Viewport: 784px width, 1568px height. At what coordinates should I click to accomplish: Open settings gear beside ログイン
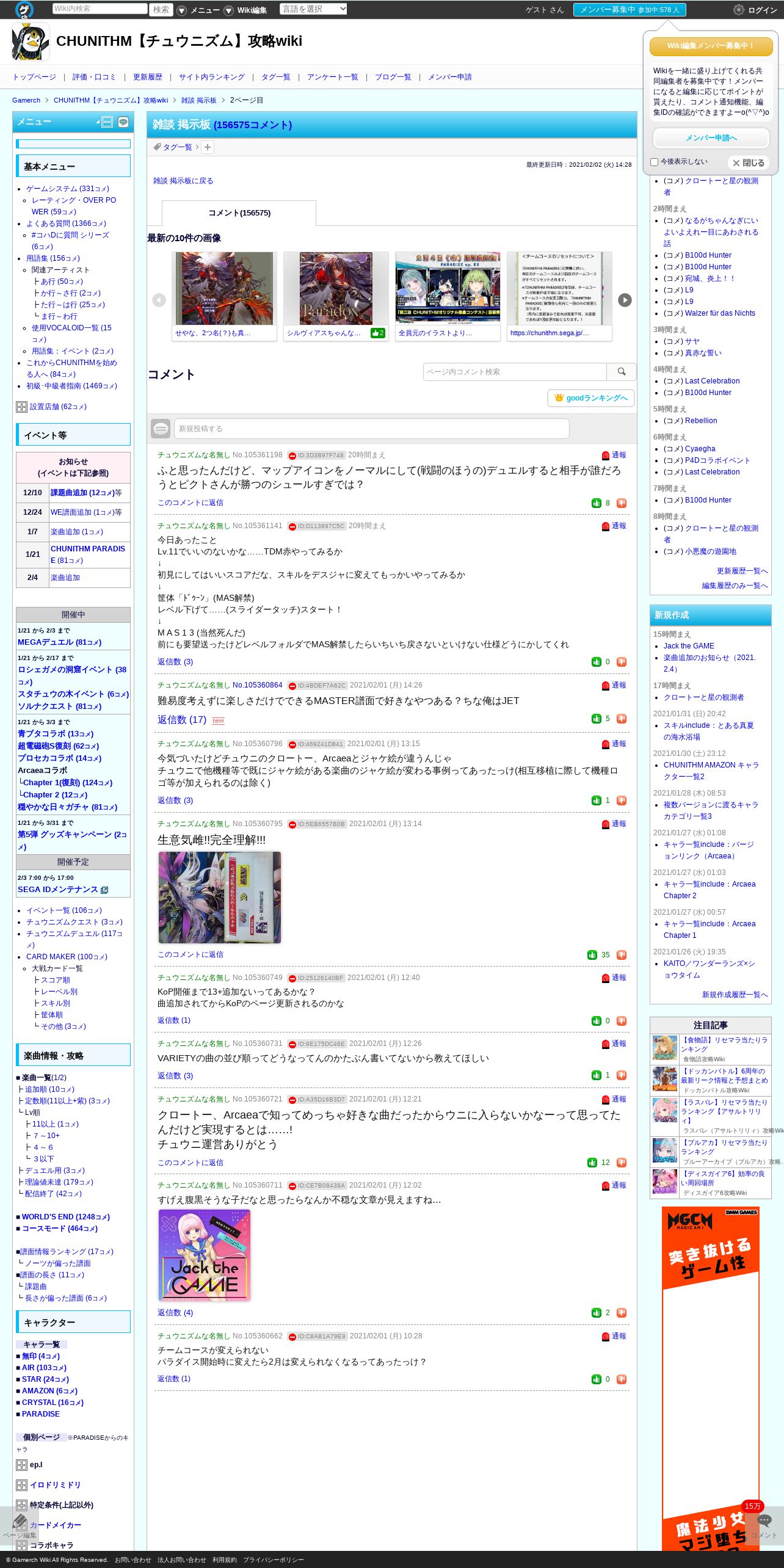pyautogui.click(x=739, y=10)
